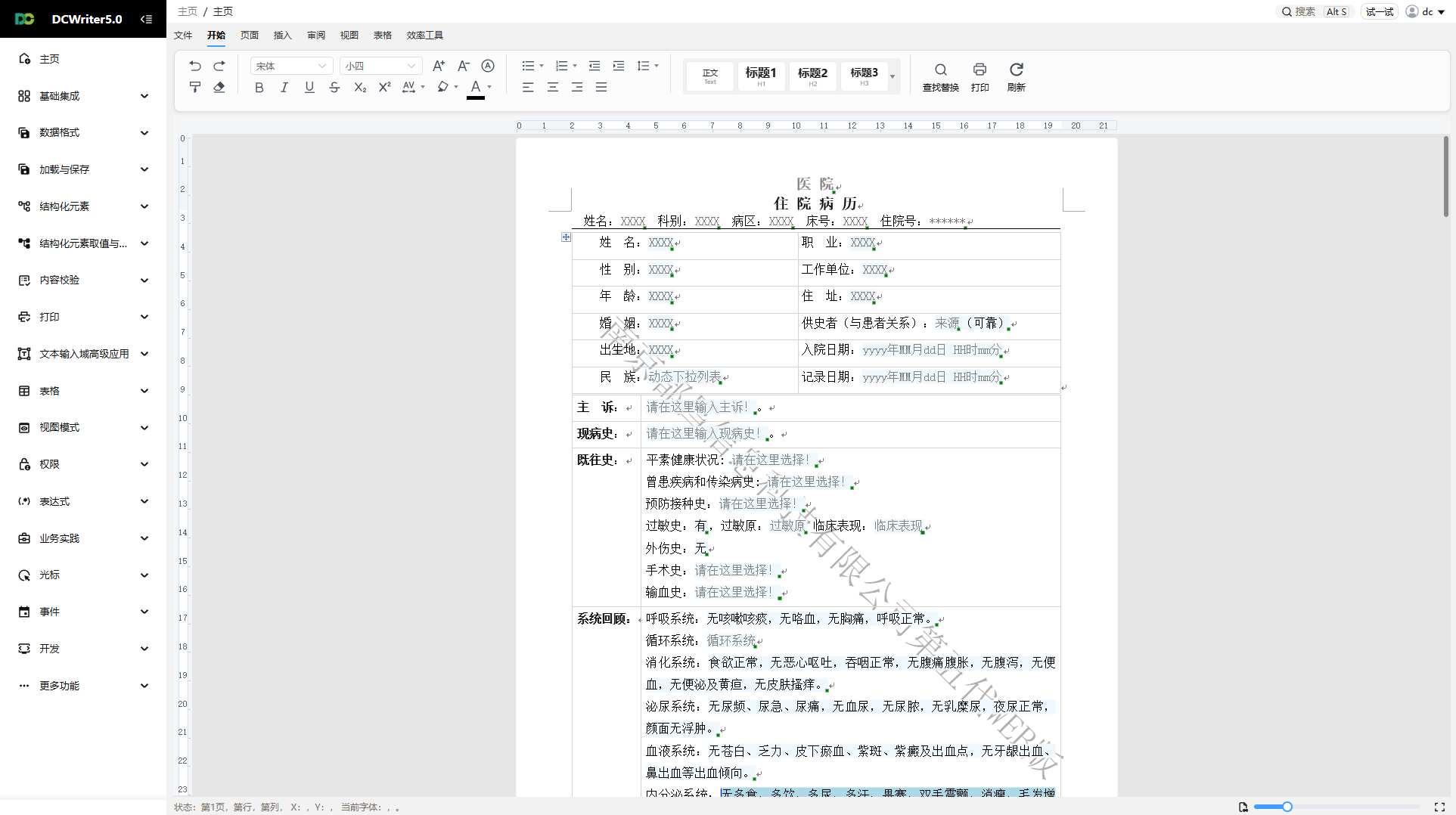
Task: Click the 刷新 refresh icon
Action: 1017,76
